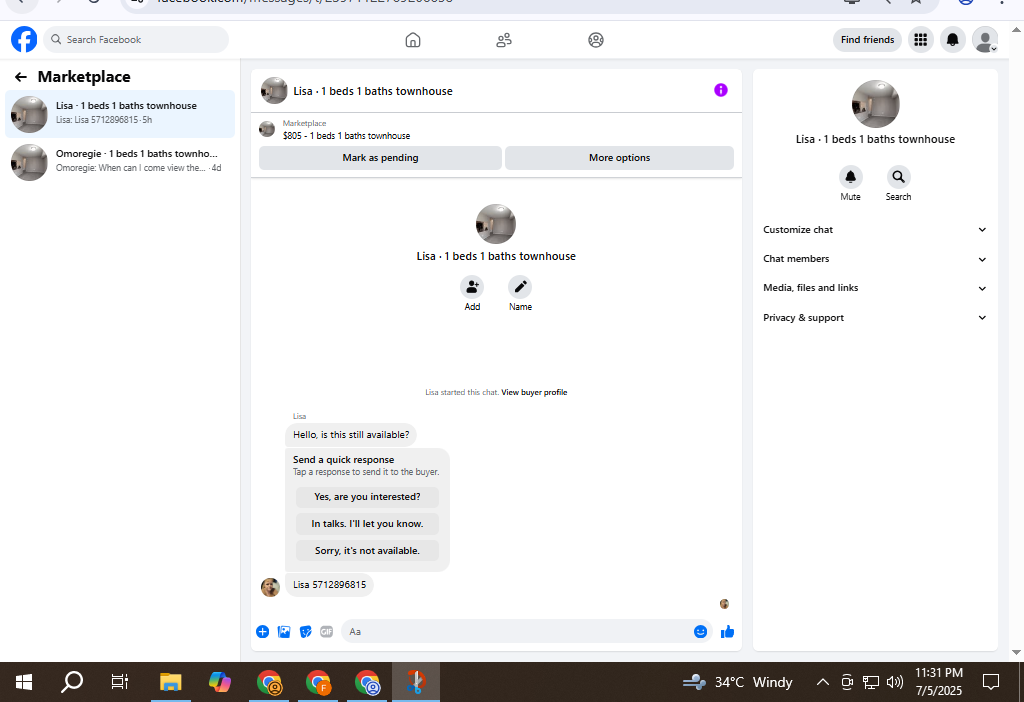1024x702 pixels.
Task: Open Windows action center notifications
Action: [991, 682]
